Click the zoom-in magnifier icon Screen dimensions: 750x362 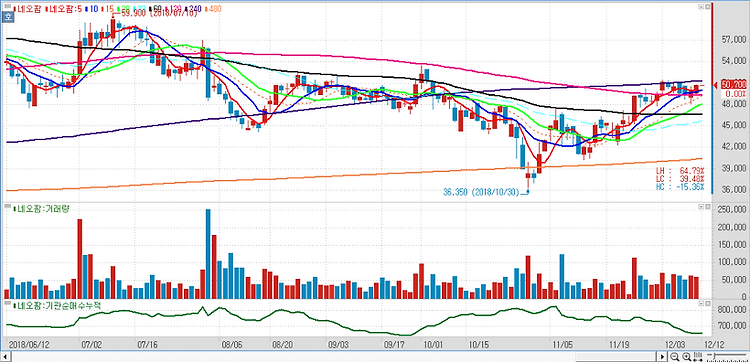[686, 357]
